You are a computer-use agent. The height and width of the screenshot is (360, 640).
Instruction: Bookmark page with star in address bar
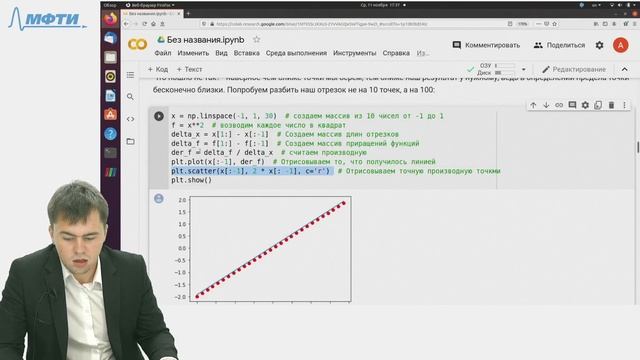pyautogui.click(x=554, y=24)
